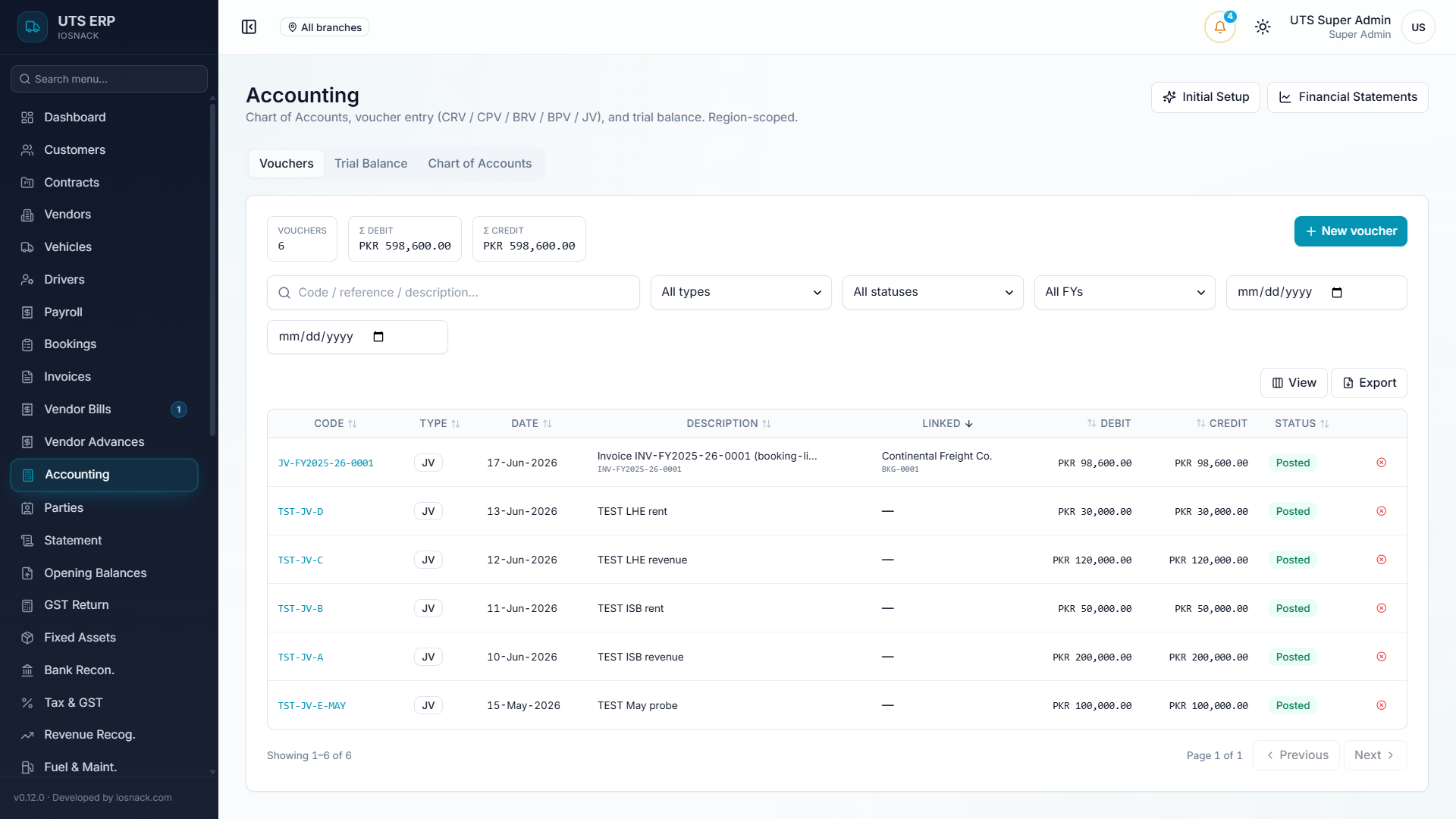Focus the code/reference/description search box
This screenshot has height=819, width=1456.
(453, 293)
